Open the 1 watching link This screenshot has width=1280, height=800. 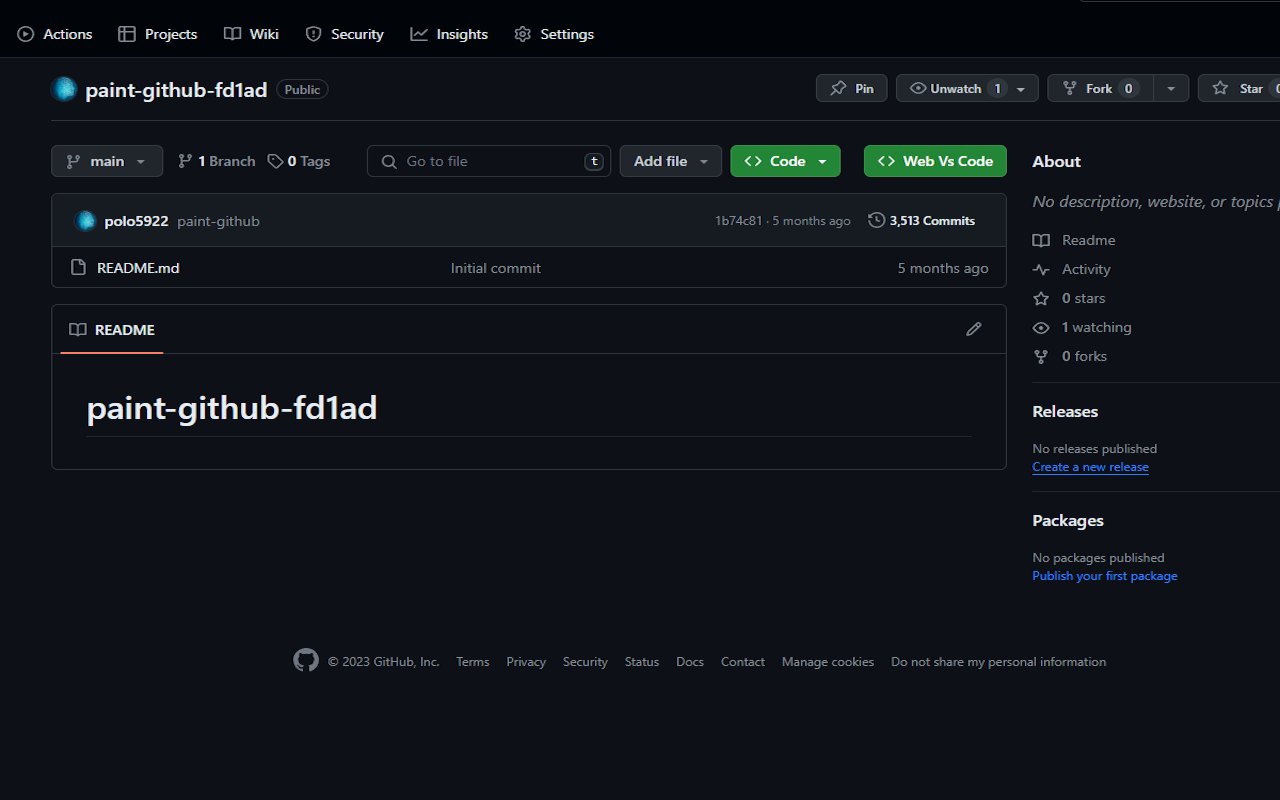tap(1083, 327)
